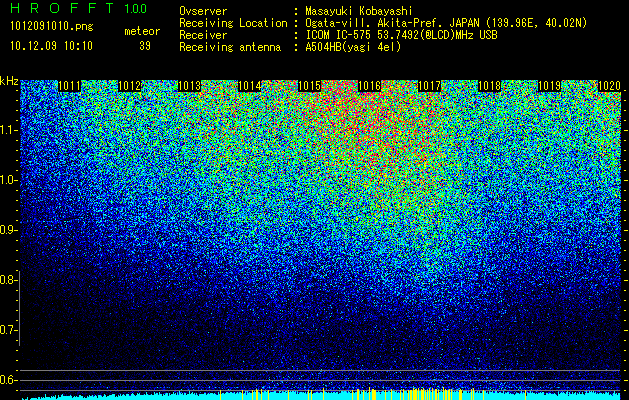Click the 1014 time marker
629x400 pixels.
(x=250, y=86)
